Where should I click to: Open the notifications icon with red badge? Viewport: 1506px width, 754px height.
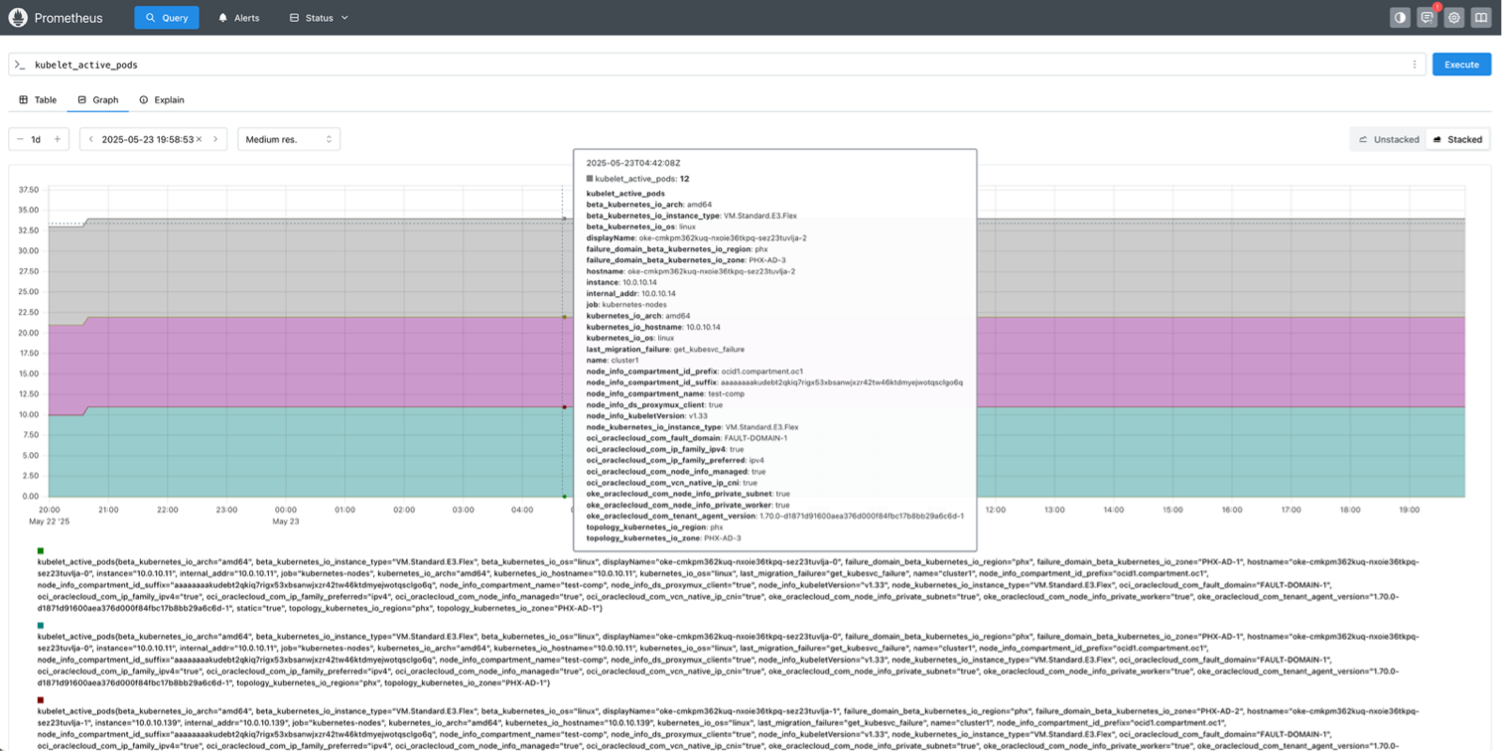1426,17
